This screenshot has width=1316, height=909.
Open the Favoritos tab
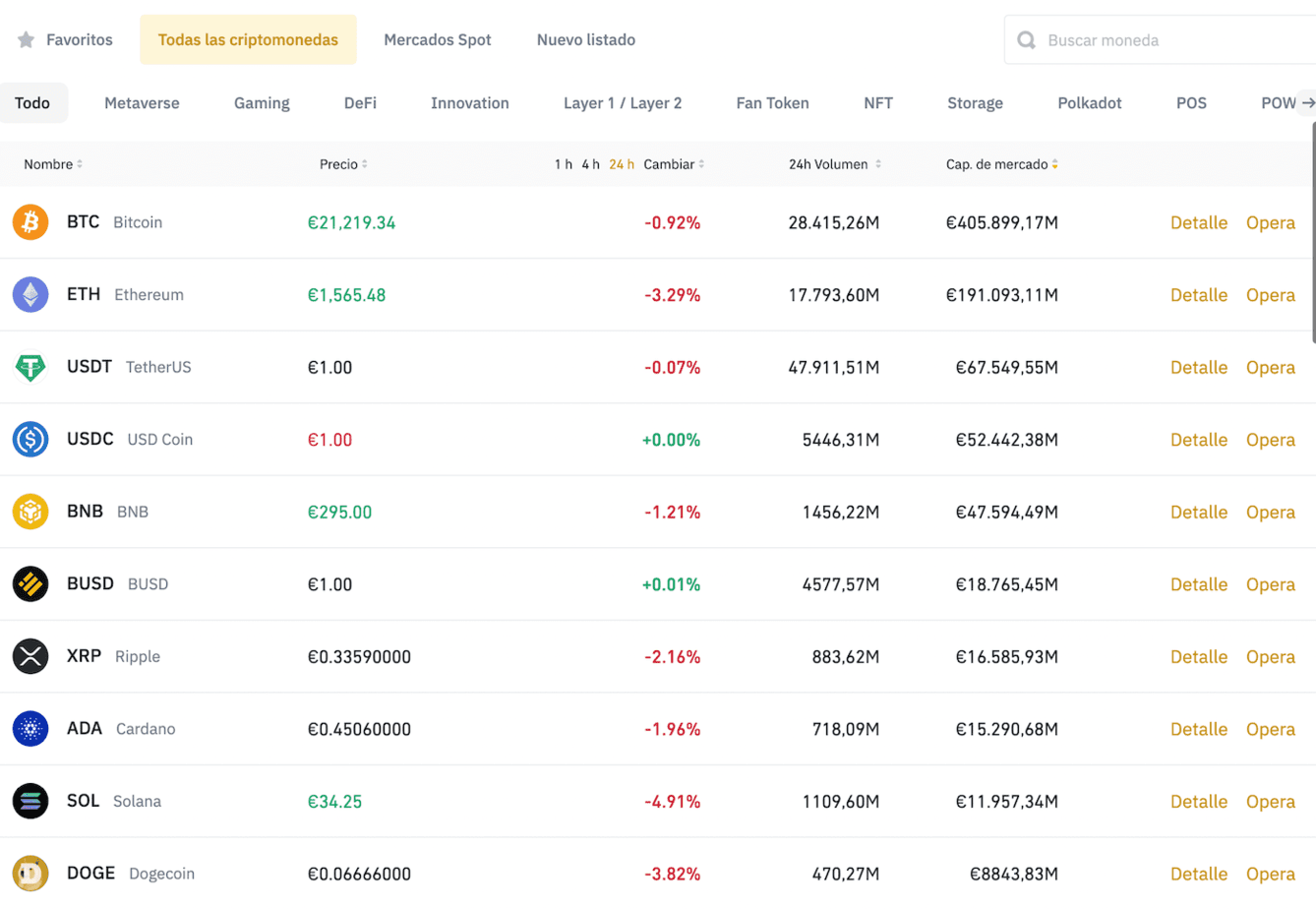[x=65, y=39]
